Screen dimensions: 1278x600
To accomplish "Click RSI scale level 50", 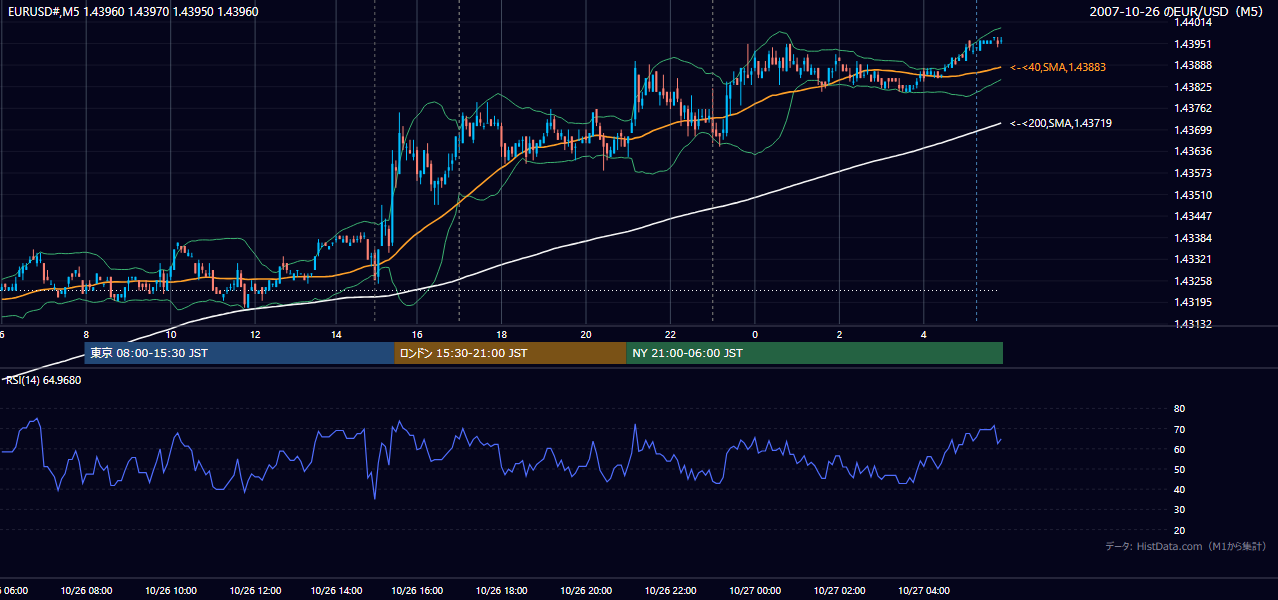I will (1179, 469).
